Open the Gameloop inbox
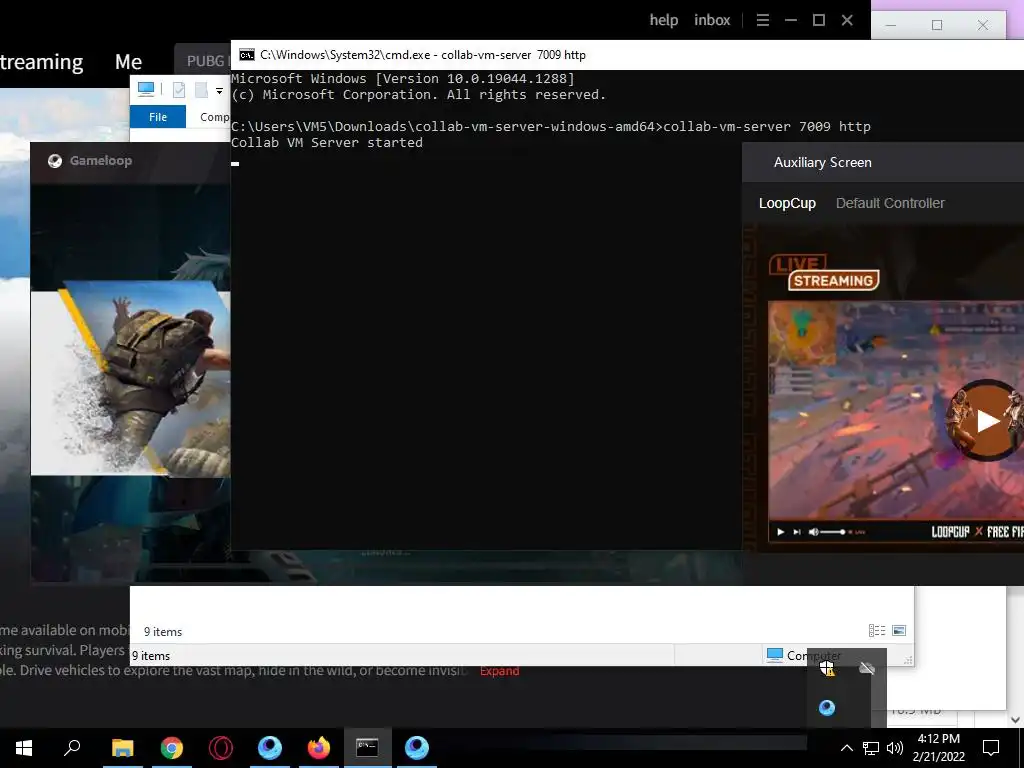 (x=712, y=20)
